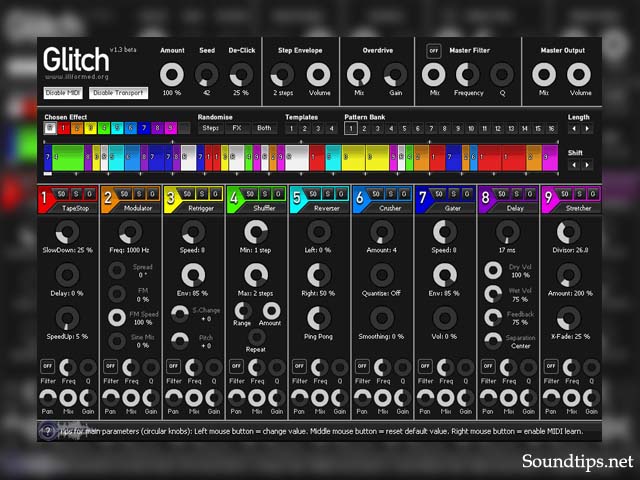The image size is (640, 480).
Task: Select the cyan Reverser effect number 5 badge
Action: click(x=296, y=198)
